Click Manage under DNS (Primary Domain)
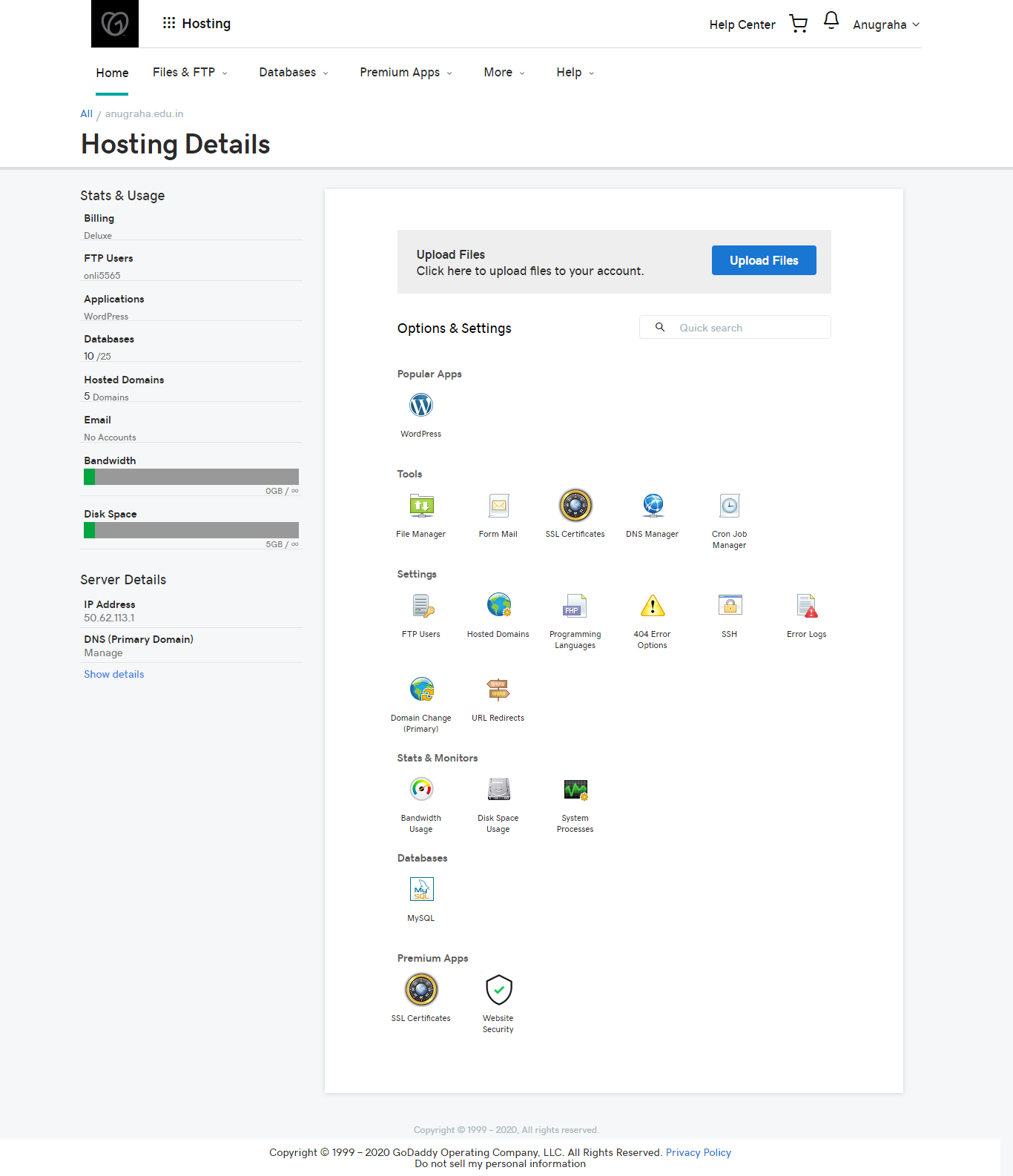Screen dimensions: 1013x1176 (x=103, y=653)
